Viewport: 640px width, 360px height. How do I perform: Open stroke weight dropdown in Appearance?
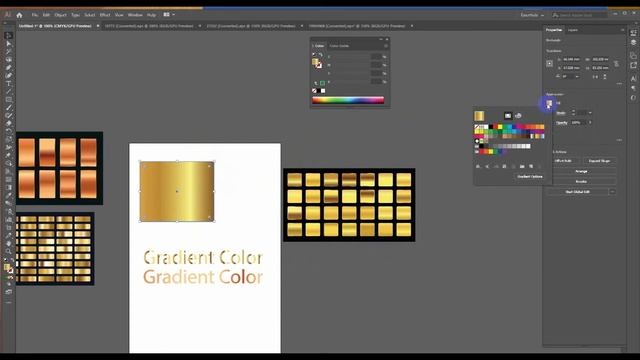click(x=590, y=113)
